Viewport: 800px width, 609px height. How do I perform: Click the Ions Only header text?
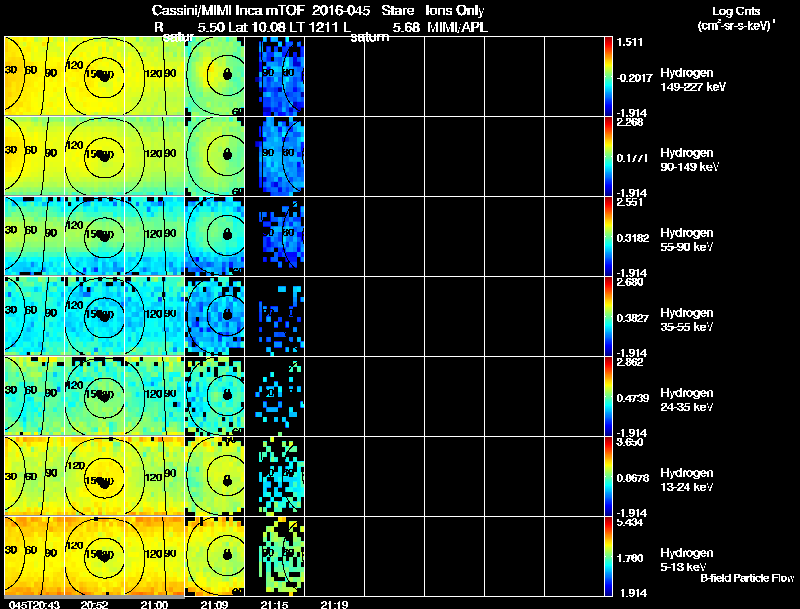coord(455,11)
